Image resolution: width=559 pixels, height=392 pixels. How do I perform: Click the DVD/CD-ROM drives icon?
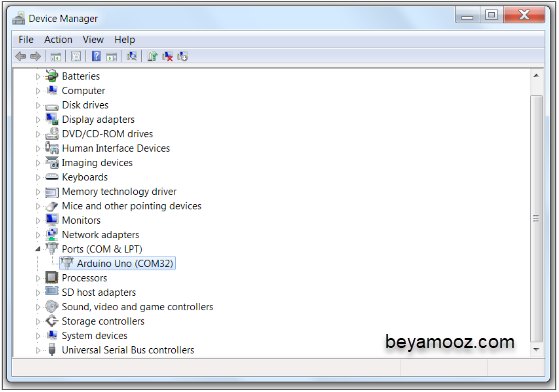52,133
